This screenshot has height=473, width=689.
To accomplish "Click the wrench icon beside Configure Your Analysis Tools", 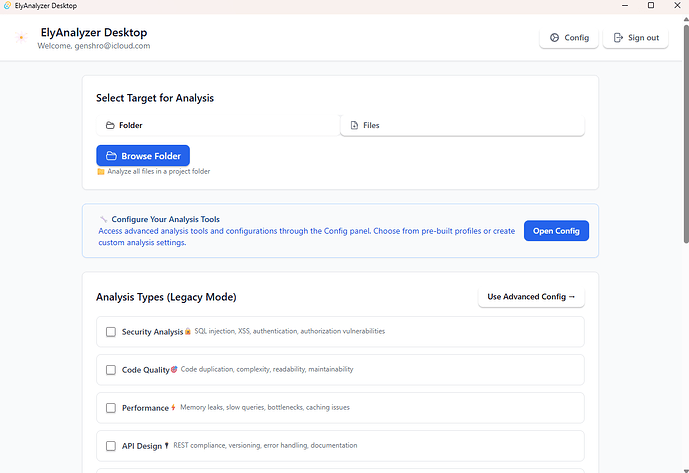I will 103,219.
